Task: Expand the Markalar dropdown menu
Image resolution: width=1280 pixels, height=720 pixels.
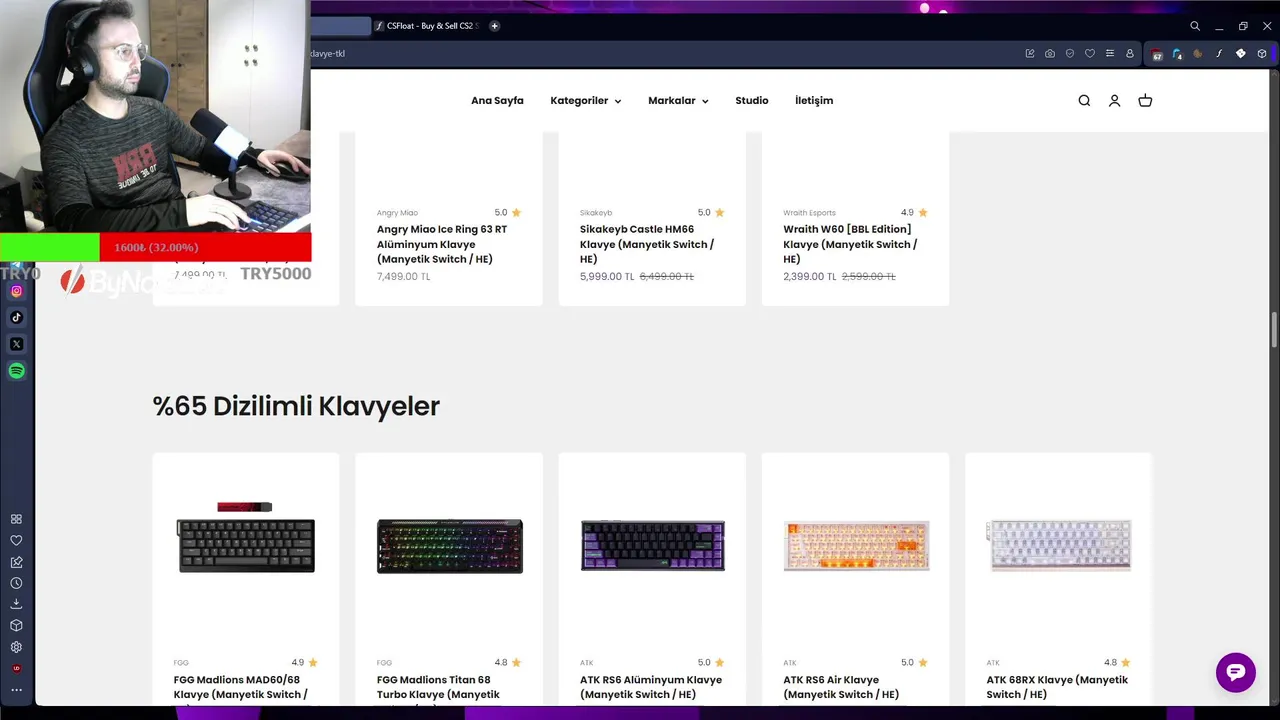Action: tap(678, 101)
